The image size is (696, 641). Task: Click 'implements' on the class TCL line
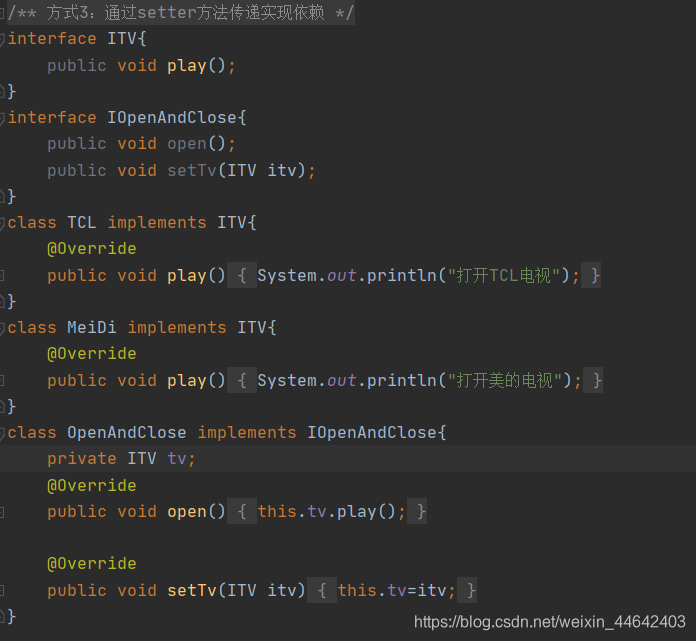[x=157, y=222]
